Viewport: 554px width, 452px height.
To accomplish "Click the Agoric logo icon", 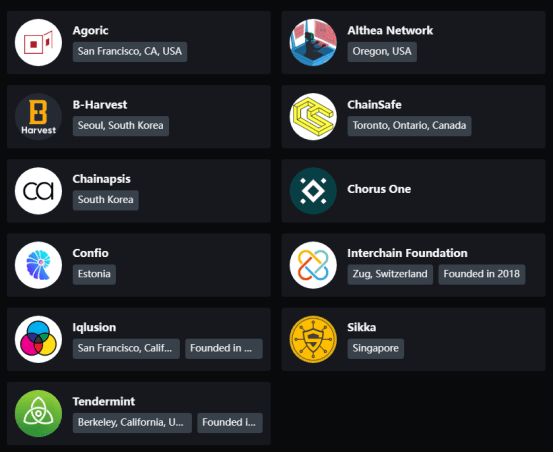I will click(x=39, y=42).
